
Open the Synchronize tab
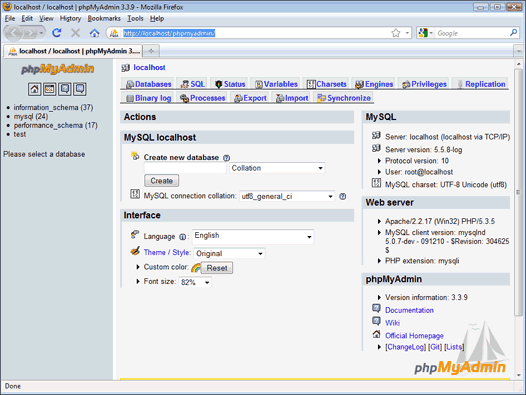[x=344, y=98]
